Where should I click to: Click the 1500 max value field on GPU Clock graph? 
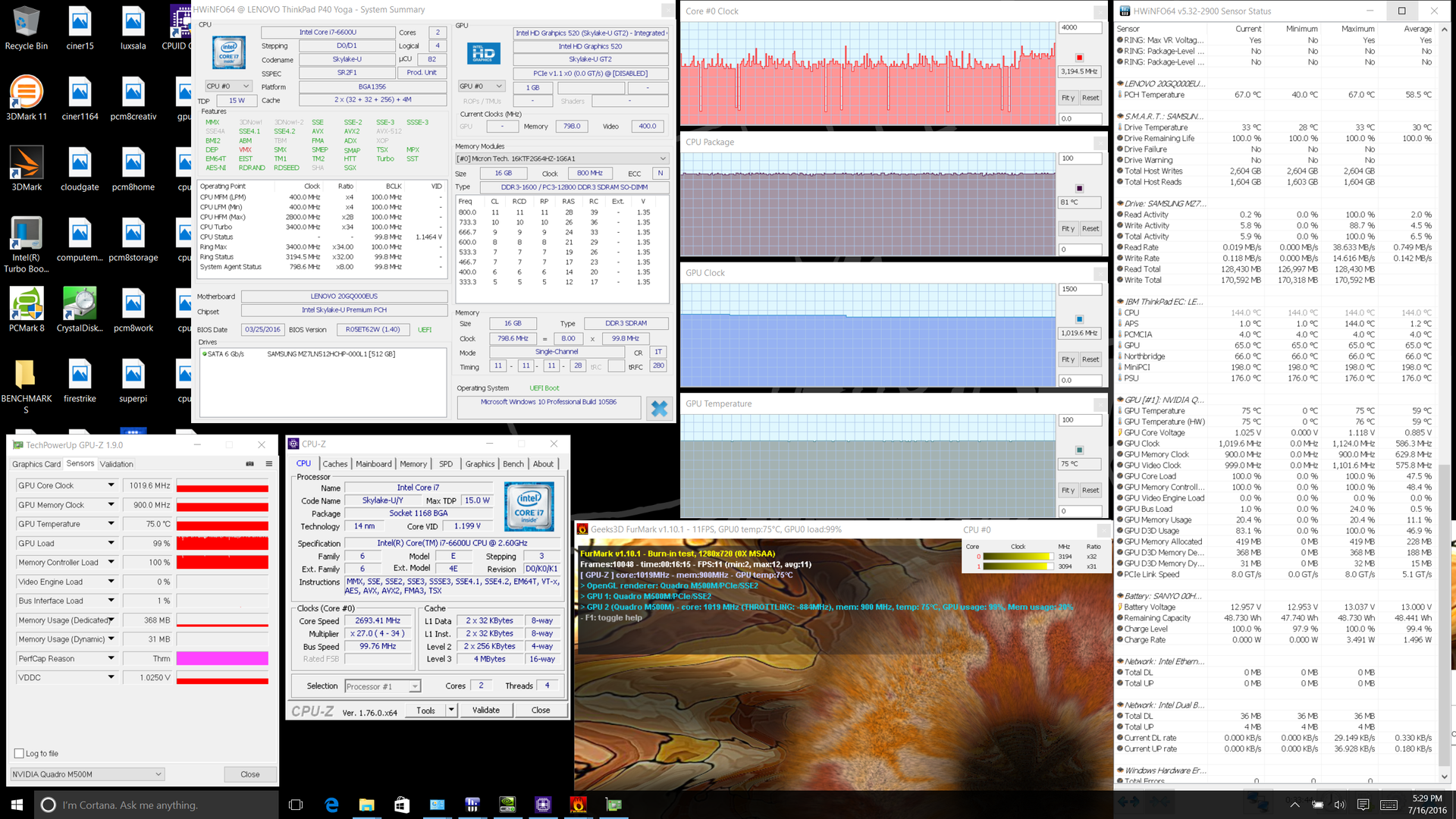click(x=1080, y=289)
